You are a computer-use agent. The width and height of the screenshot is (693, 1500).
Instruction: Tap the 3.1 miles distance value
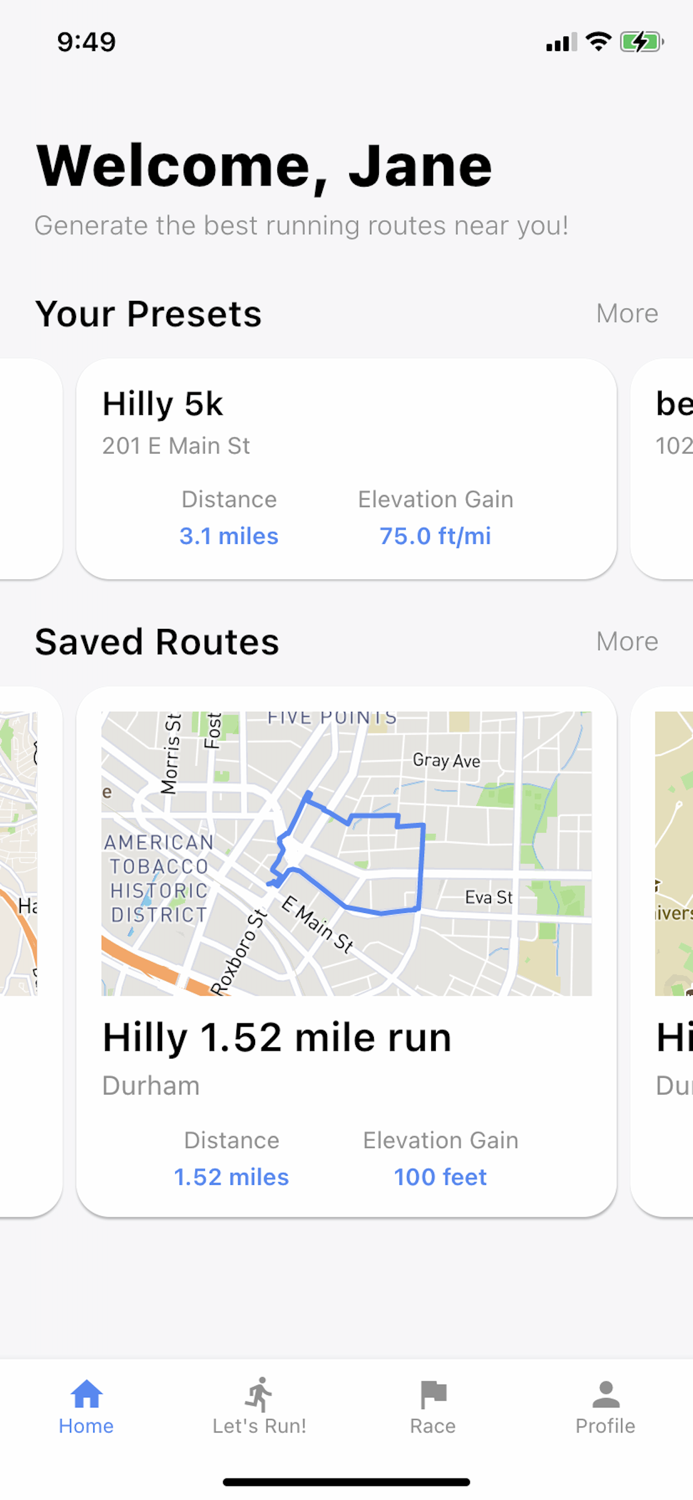pos(229,536)
